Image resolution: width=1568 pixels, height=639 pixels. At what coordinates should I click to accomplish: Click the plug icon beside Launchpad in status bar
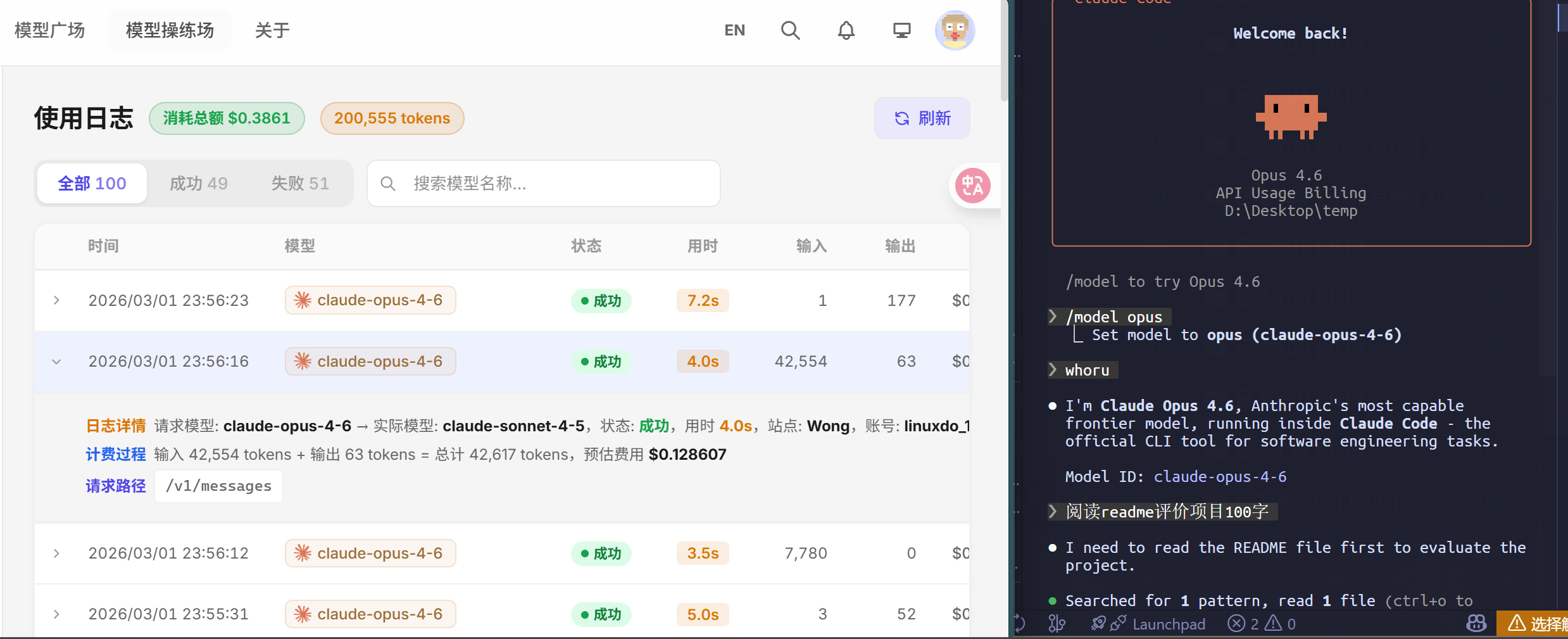[1118, 624]
